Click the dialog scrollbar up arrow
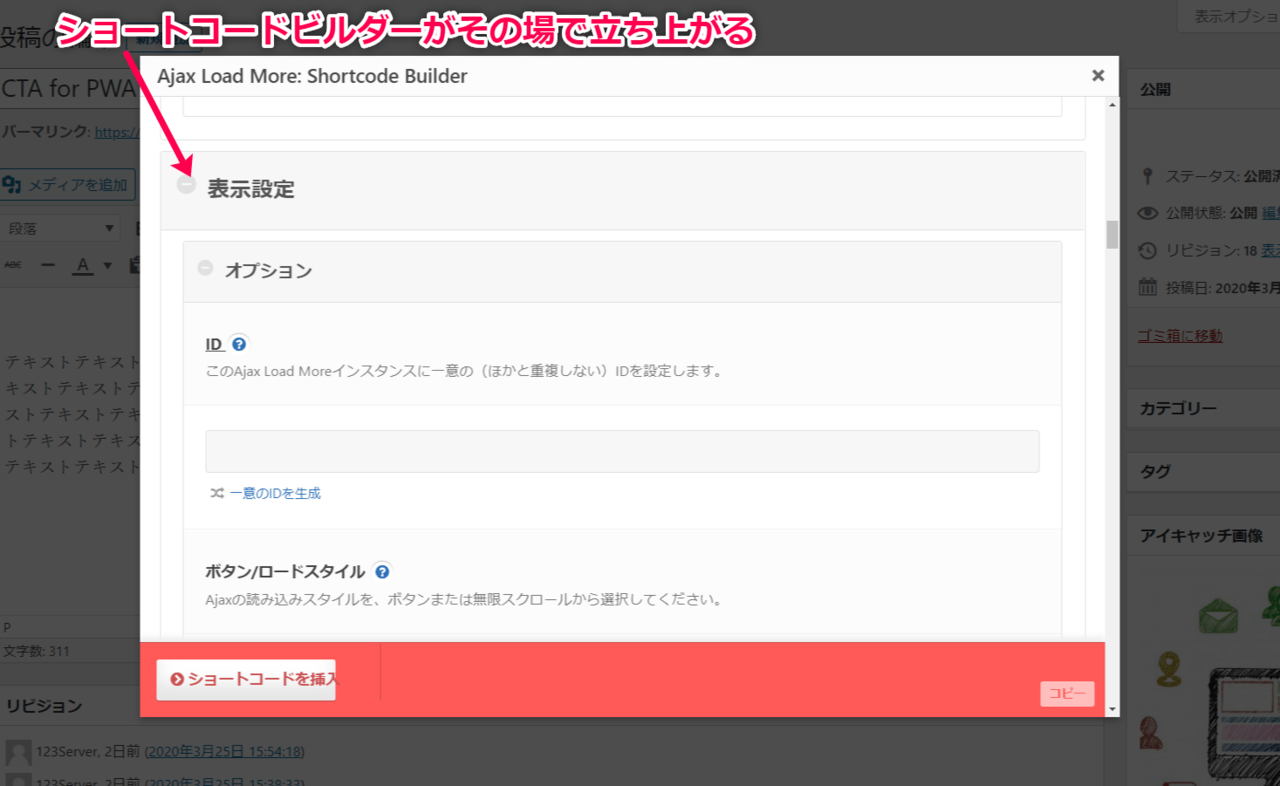Viewport: 1280px width, 786px height. (1112, 104)
